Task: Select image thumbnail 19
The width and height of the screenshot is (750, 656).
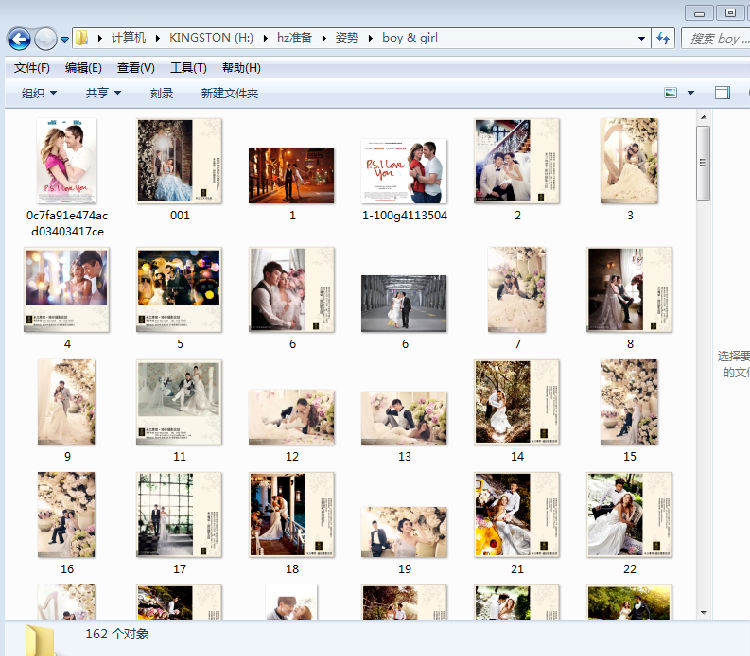Action: click(x=404, y=532)
